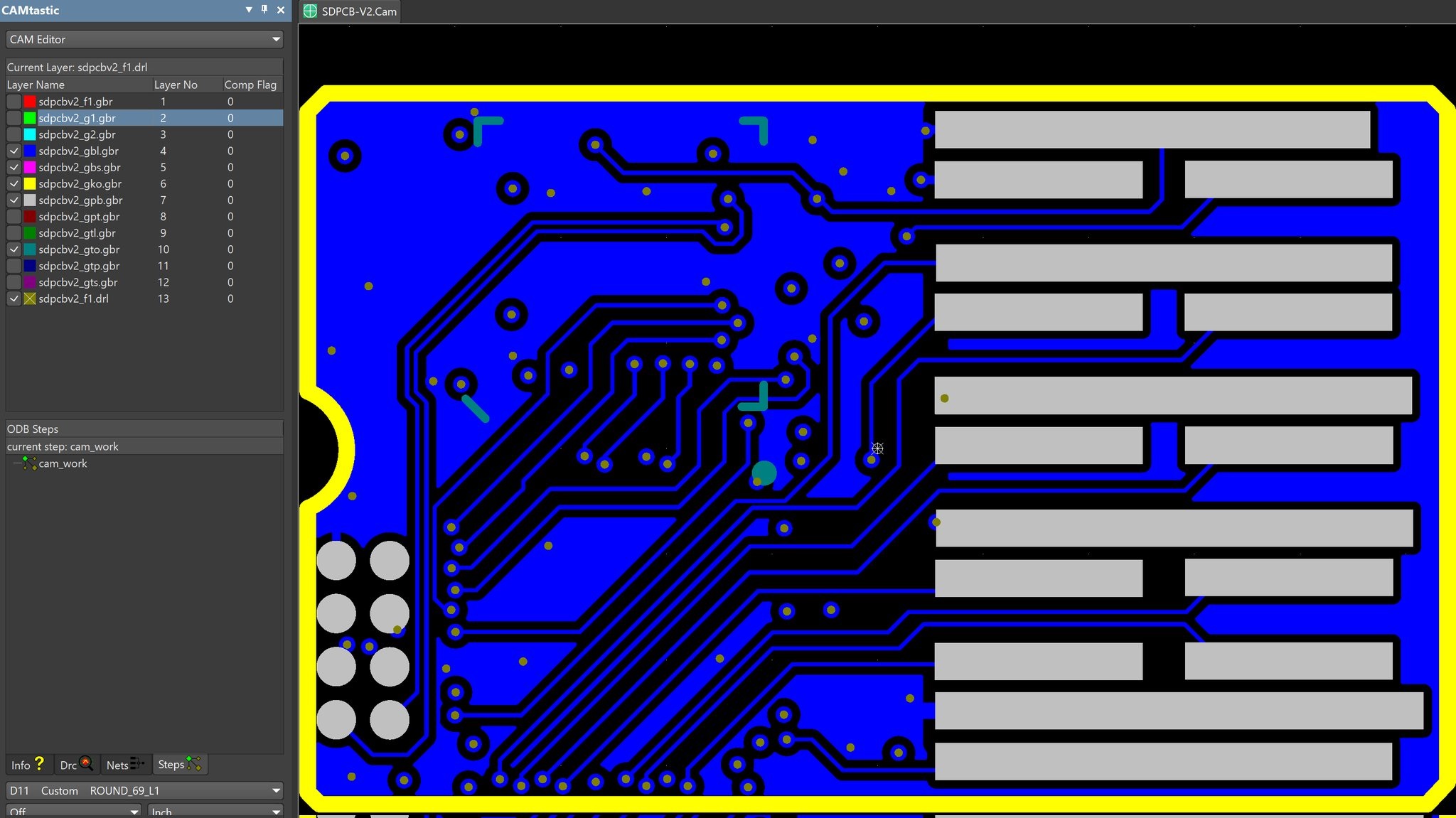Open the CAM Editor dropdown
Viewport: 1456px width, 818px height.
click(276, 40)
